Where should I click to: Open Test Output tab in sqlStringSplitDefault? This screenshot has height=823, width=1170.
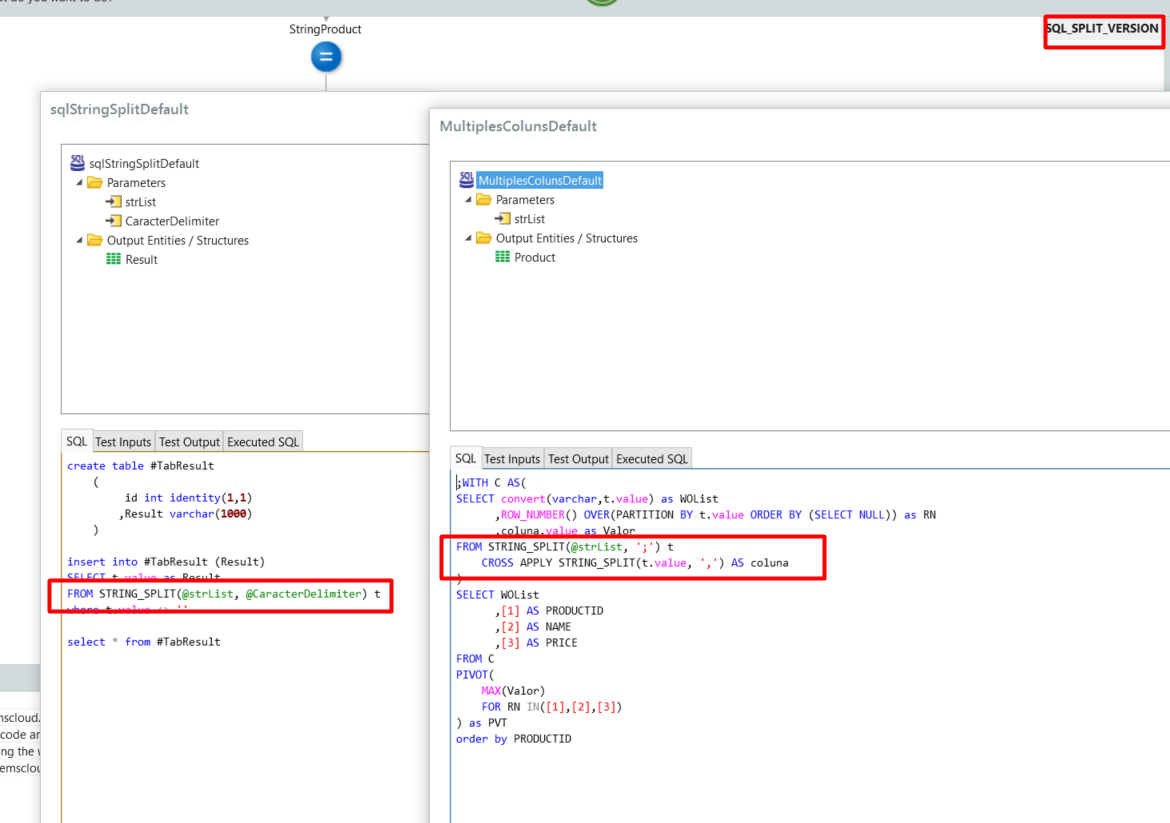click(189, 442)
